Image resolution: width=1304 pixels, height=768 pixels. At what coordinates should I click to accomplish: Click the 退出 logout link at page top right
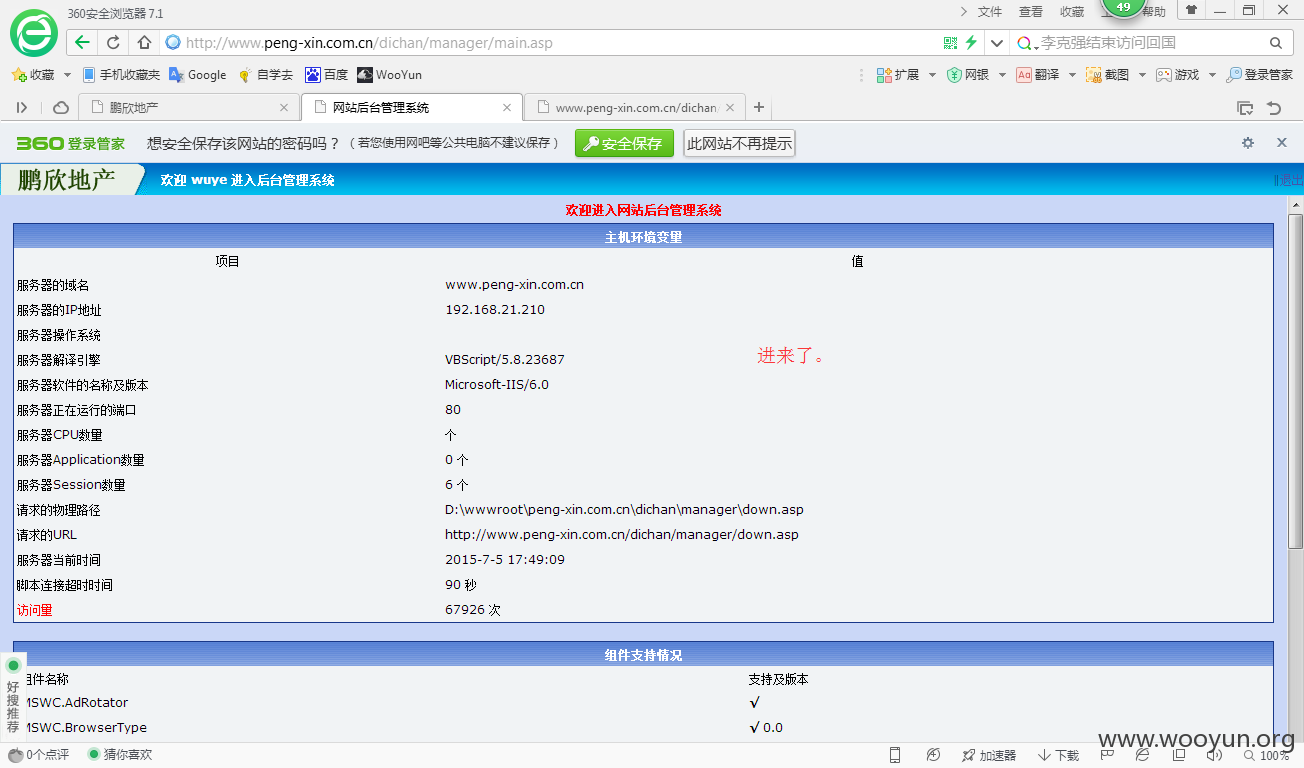point(1290,180)
